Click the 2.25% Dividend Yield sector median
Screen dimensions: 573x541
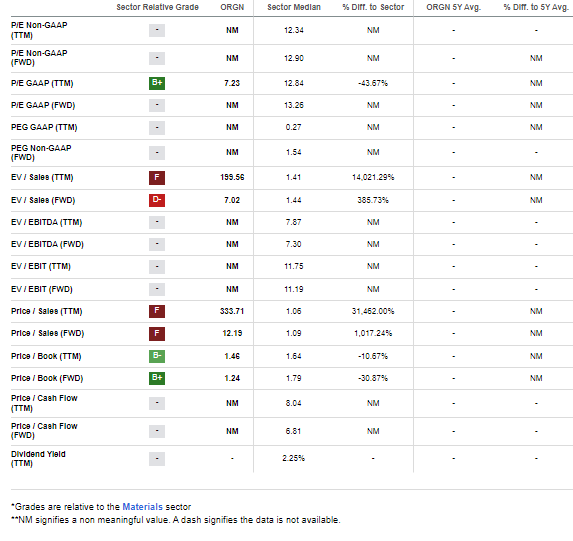click(293, 458)
